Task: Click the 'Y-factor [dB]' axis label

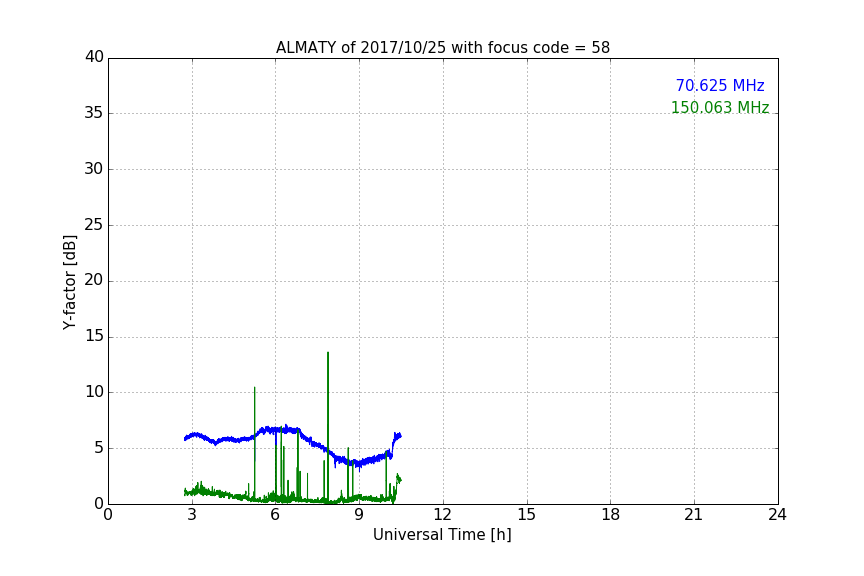Action: 69,282
